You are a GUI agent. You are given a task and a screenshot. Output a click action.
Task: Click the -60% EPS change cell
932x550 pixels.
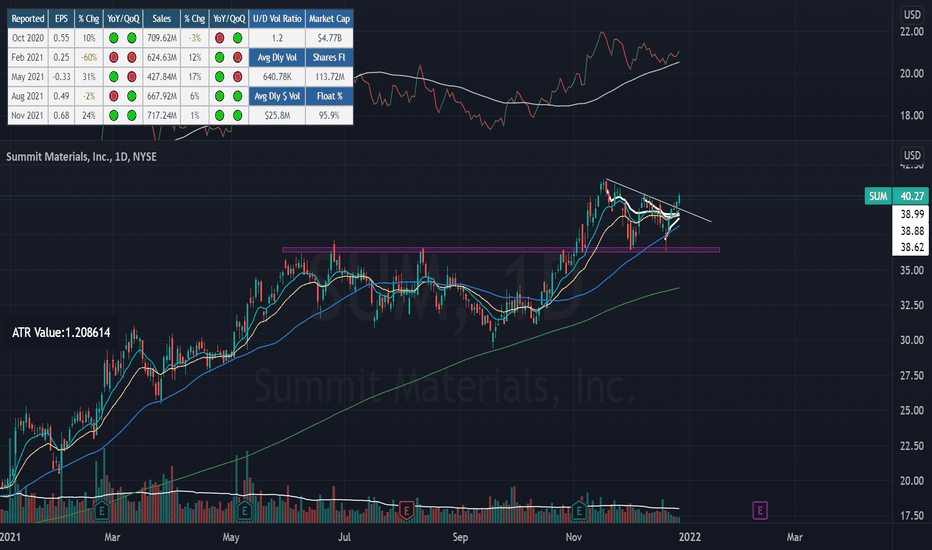click(x=89, y=58)
